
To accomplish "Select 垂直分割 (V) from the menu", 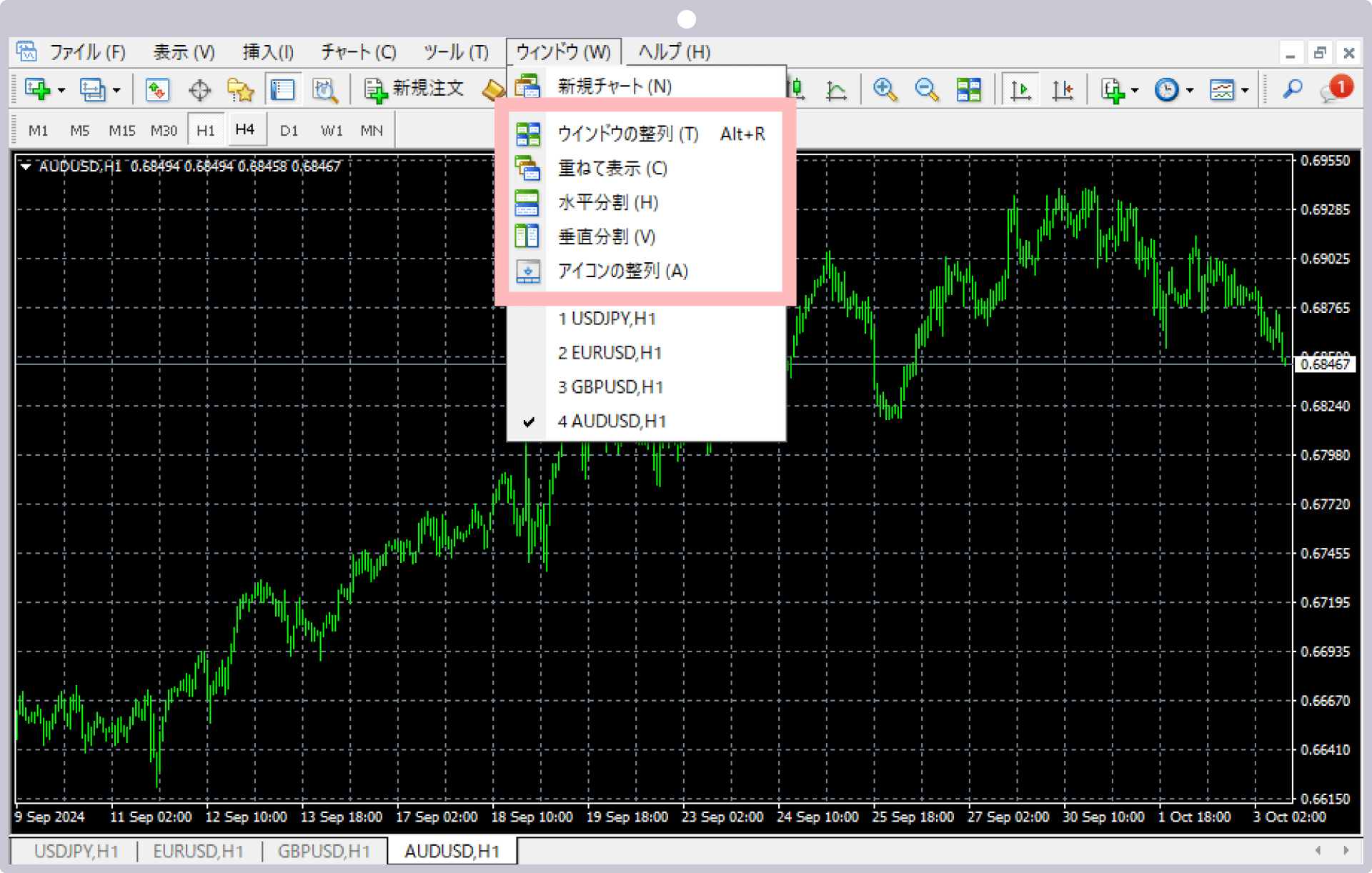I will (606, 236).
